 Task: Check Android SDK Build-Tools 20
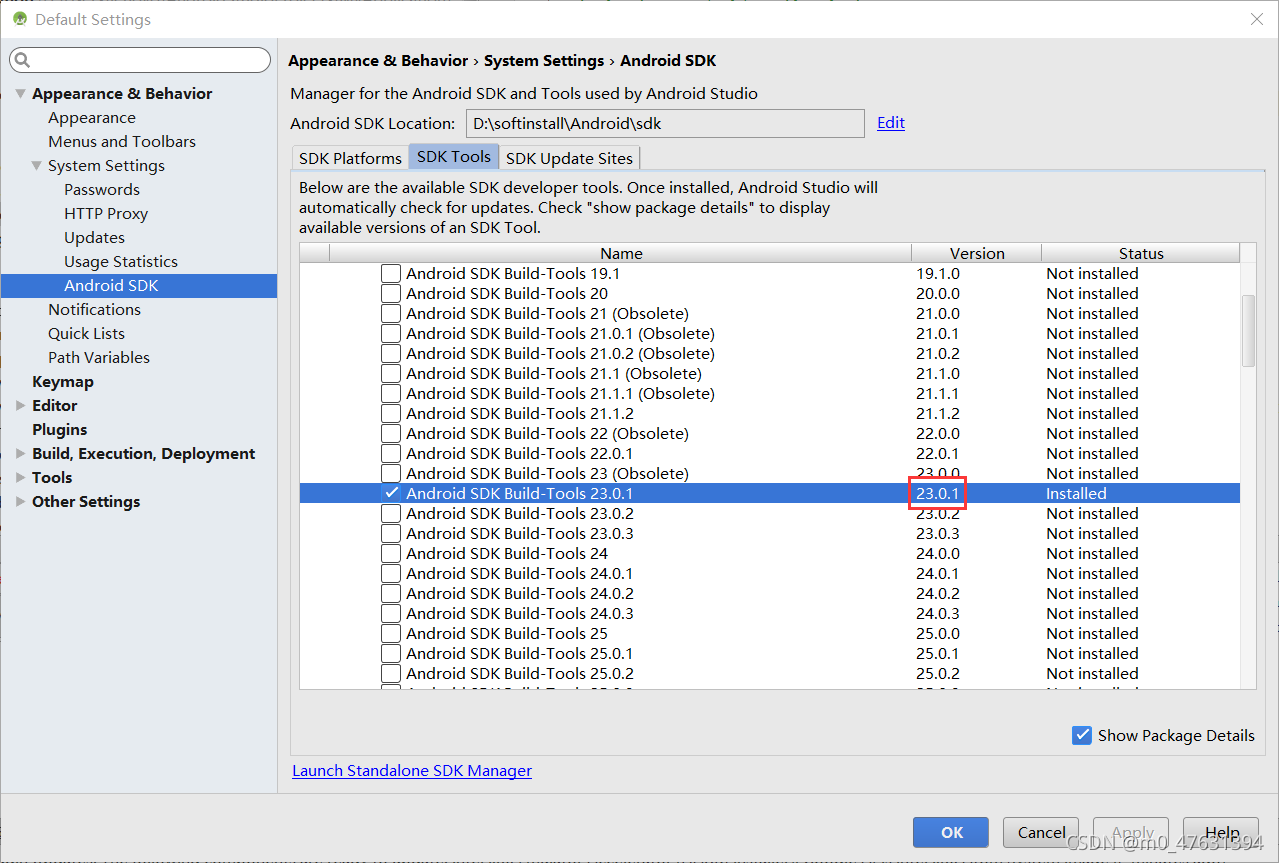[391, 293]
